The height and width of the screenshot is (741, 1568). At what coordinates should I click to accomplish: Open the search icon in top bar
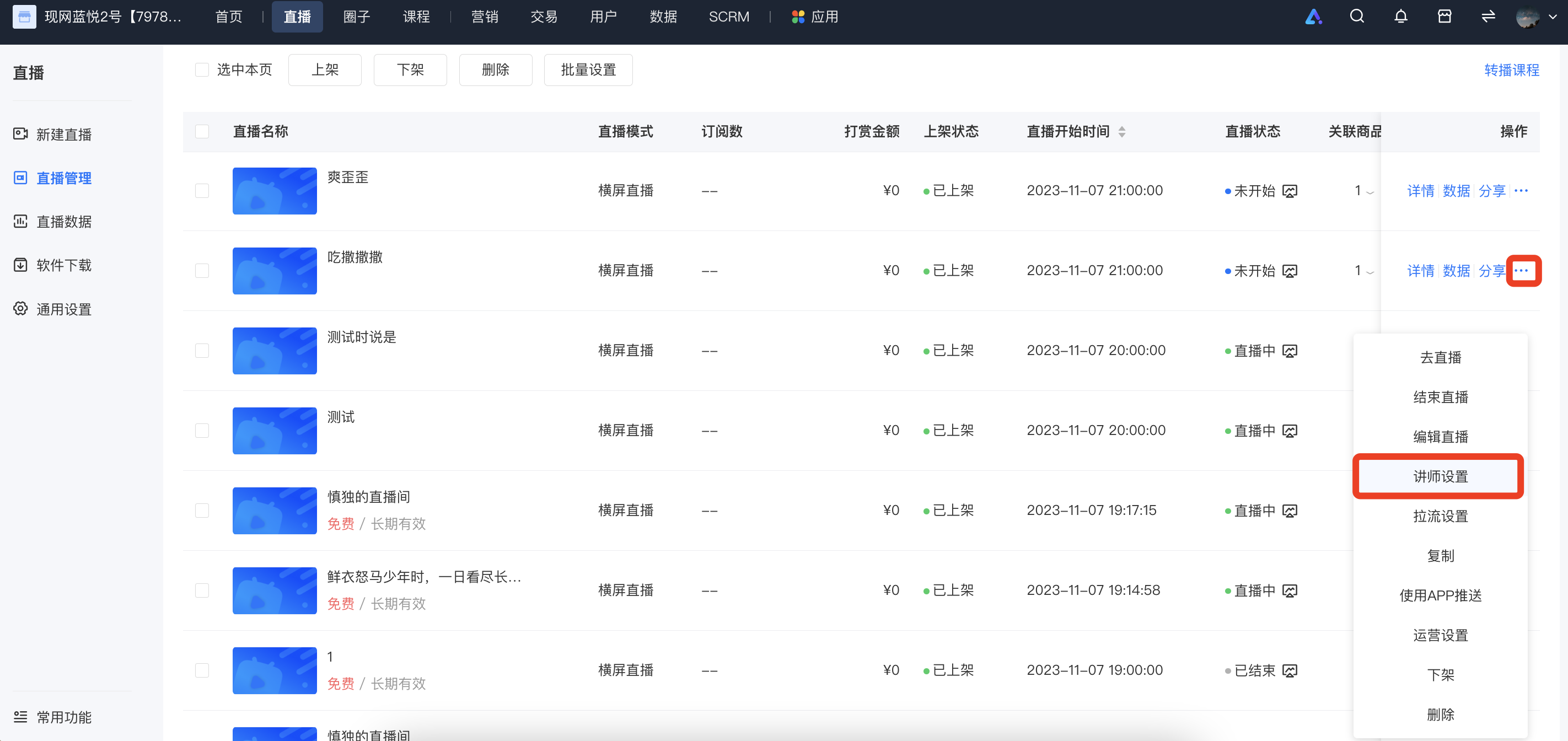coord(1357,17)
